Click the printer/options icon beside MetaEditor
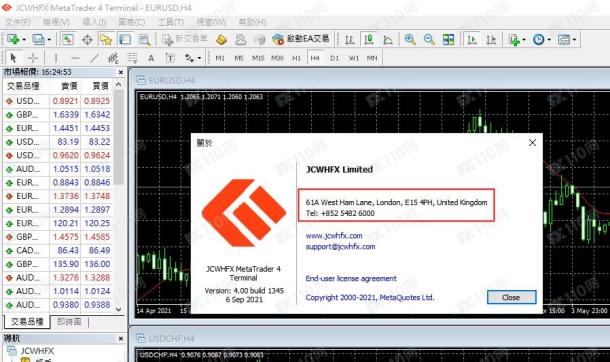 coord(240,39)
